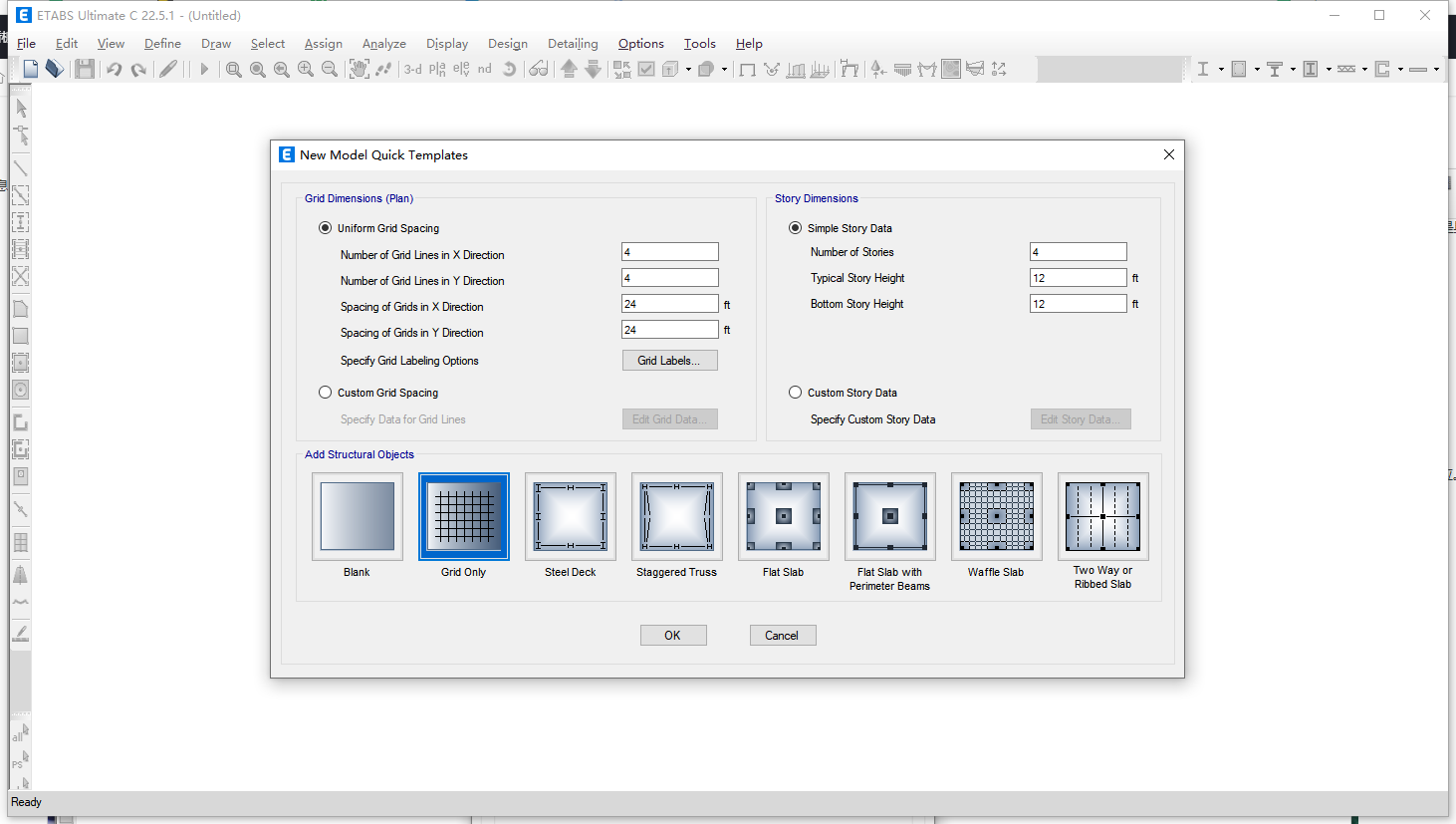
Task: Open object shrink dropdown arrow in toolbar
Action: (724, 69)
